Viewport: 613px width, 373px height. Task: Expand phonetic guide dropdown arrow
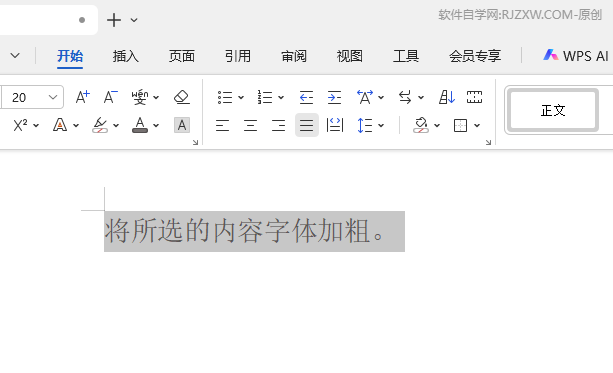tap(156, 97)
